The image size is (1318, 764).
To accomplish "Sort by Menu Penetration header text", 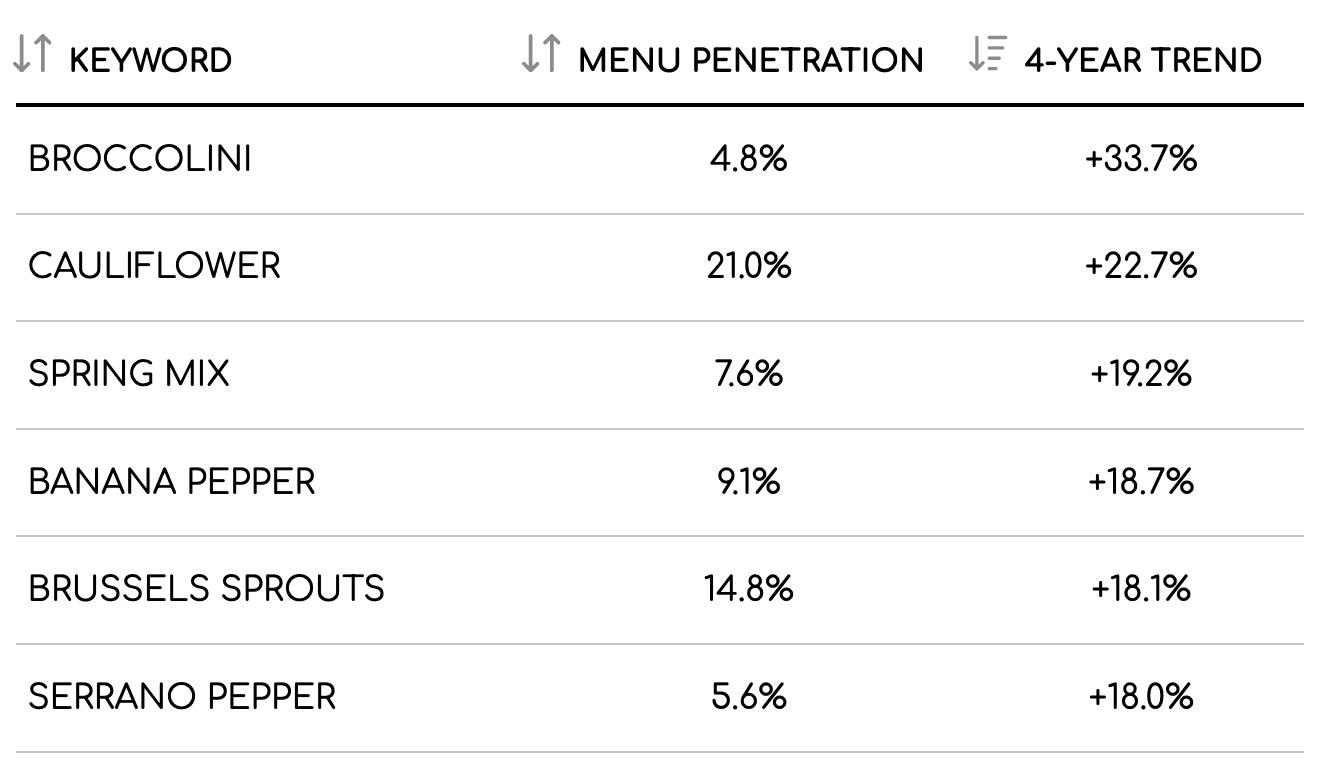I will click(750, 60).
